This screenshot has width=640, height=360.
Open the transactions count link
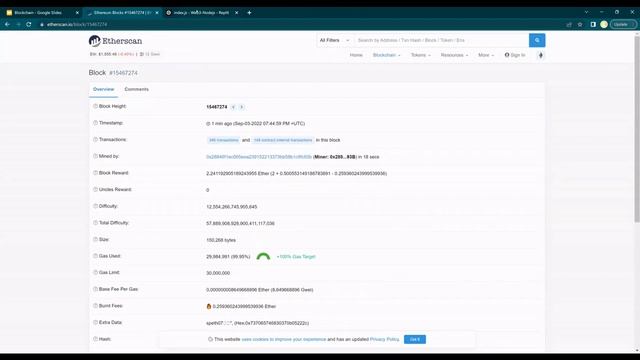click(x=224, y=140)
